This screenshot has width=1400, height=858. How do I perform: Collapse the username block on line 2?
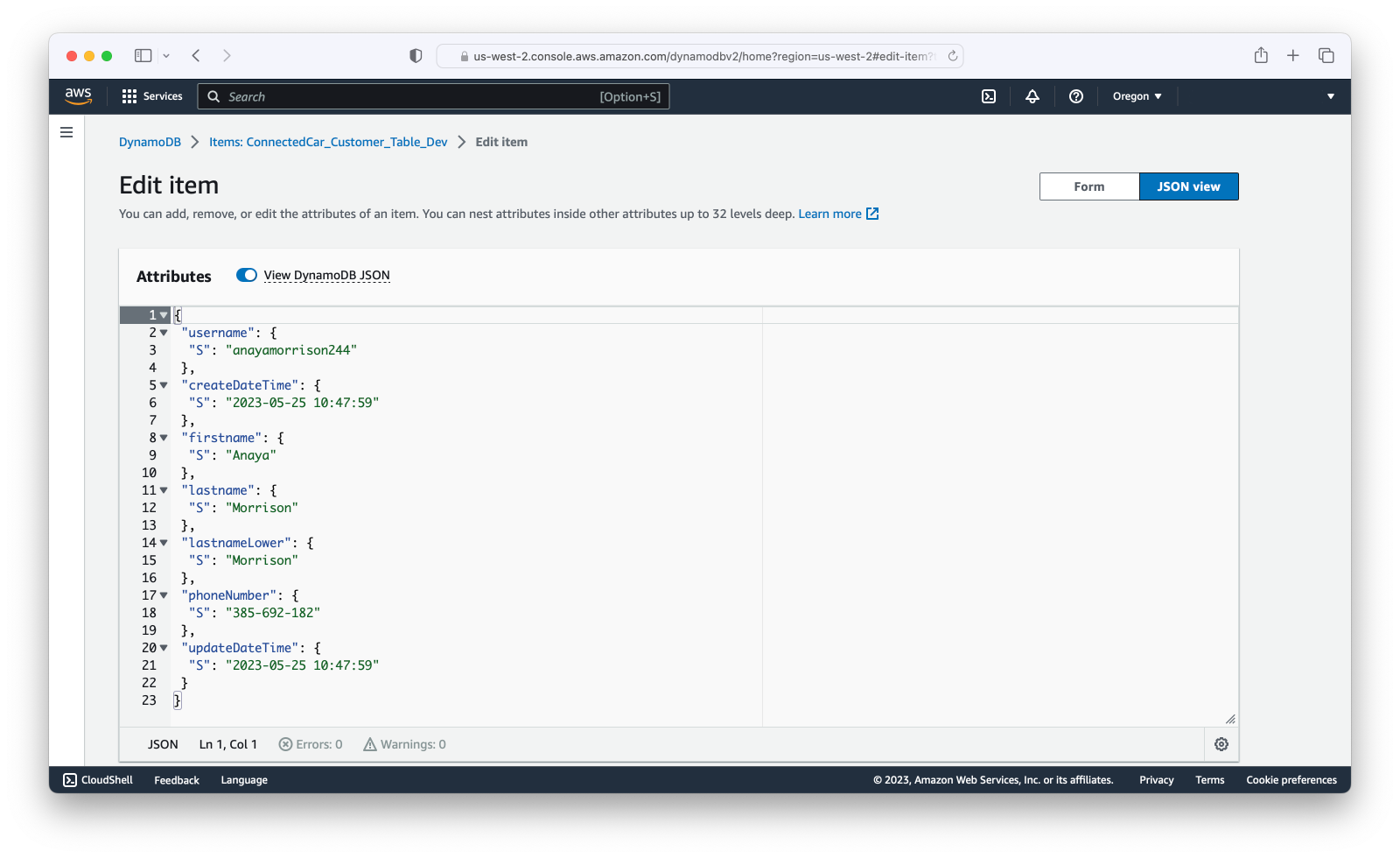click(164, 333)
